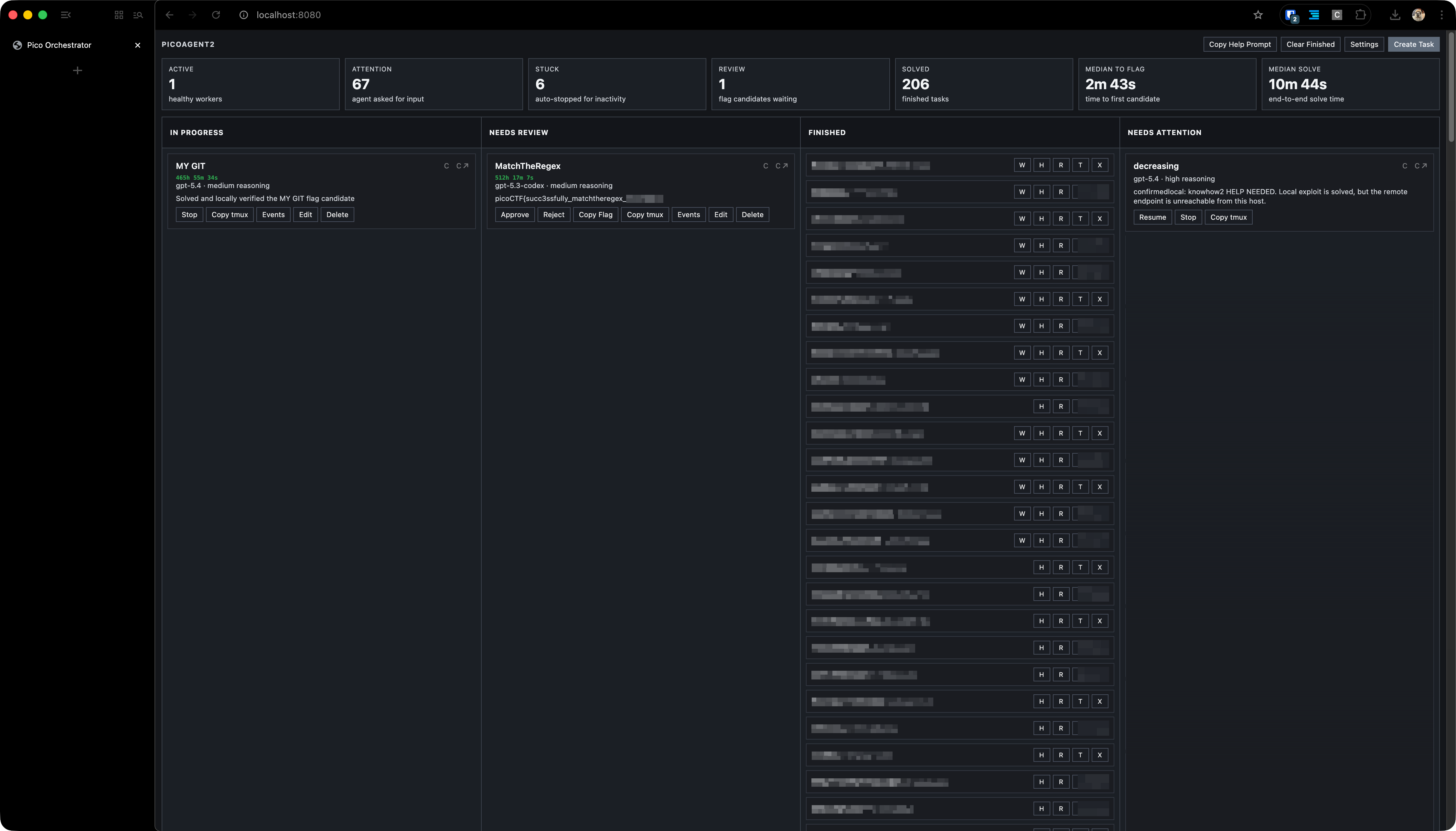
Task: Click the Create Task button
Action: (1413, 45)
